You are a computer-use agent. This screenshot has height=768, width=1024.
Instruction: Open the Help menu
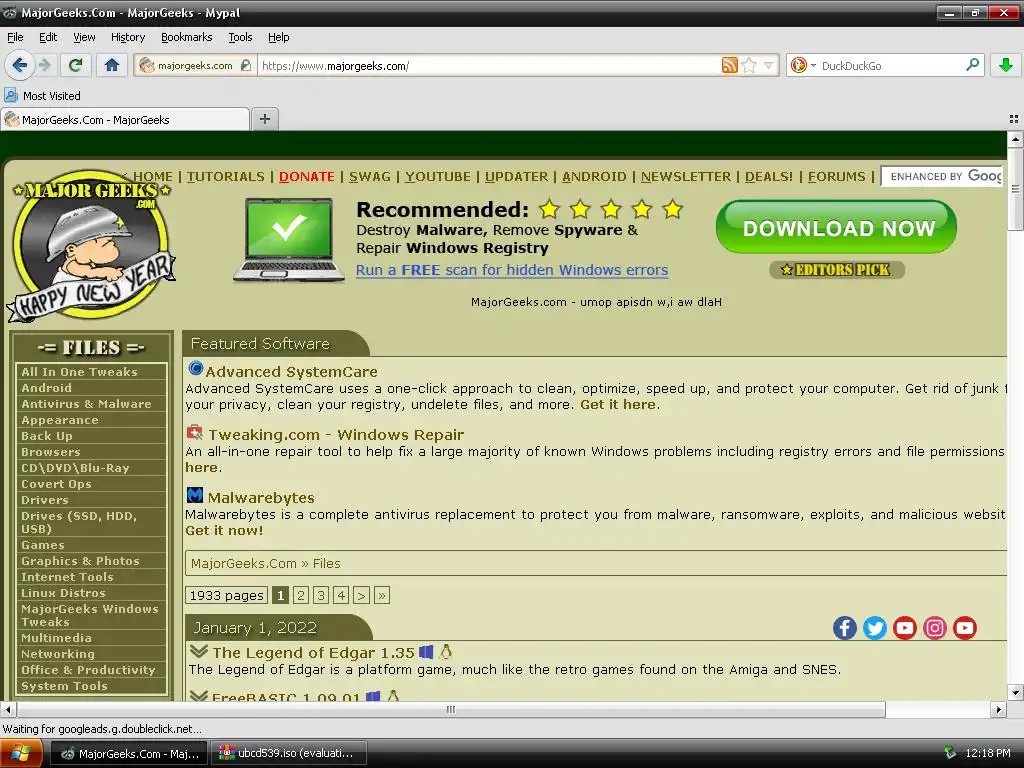click(x=278, y=37)
